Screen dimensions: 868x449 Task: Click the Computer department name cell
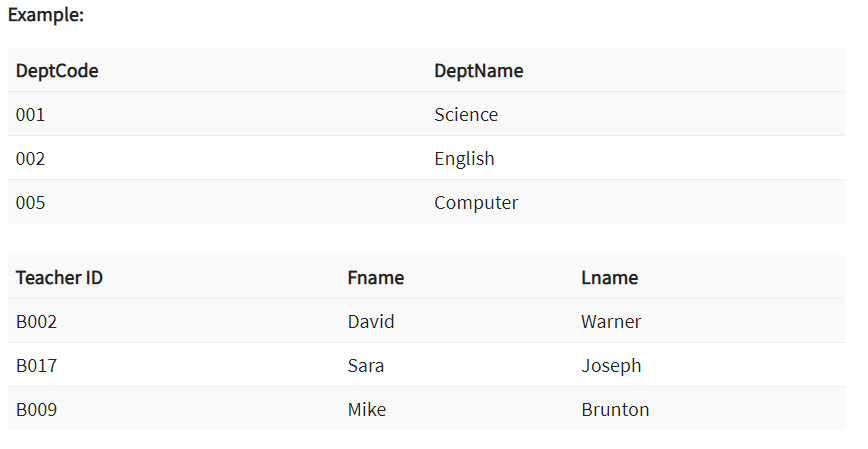(x=476, y=203)
